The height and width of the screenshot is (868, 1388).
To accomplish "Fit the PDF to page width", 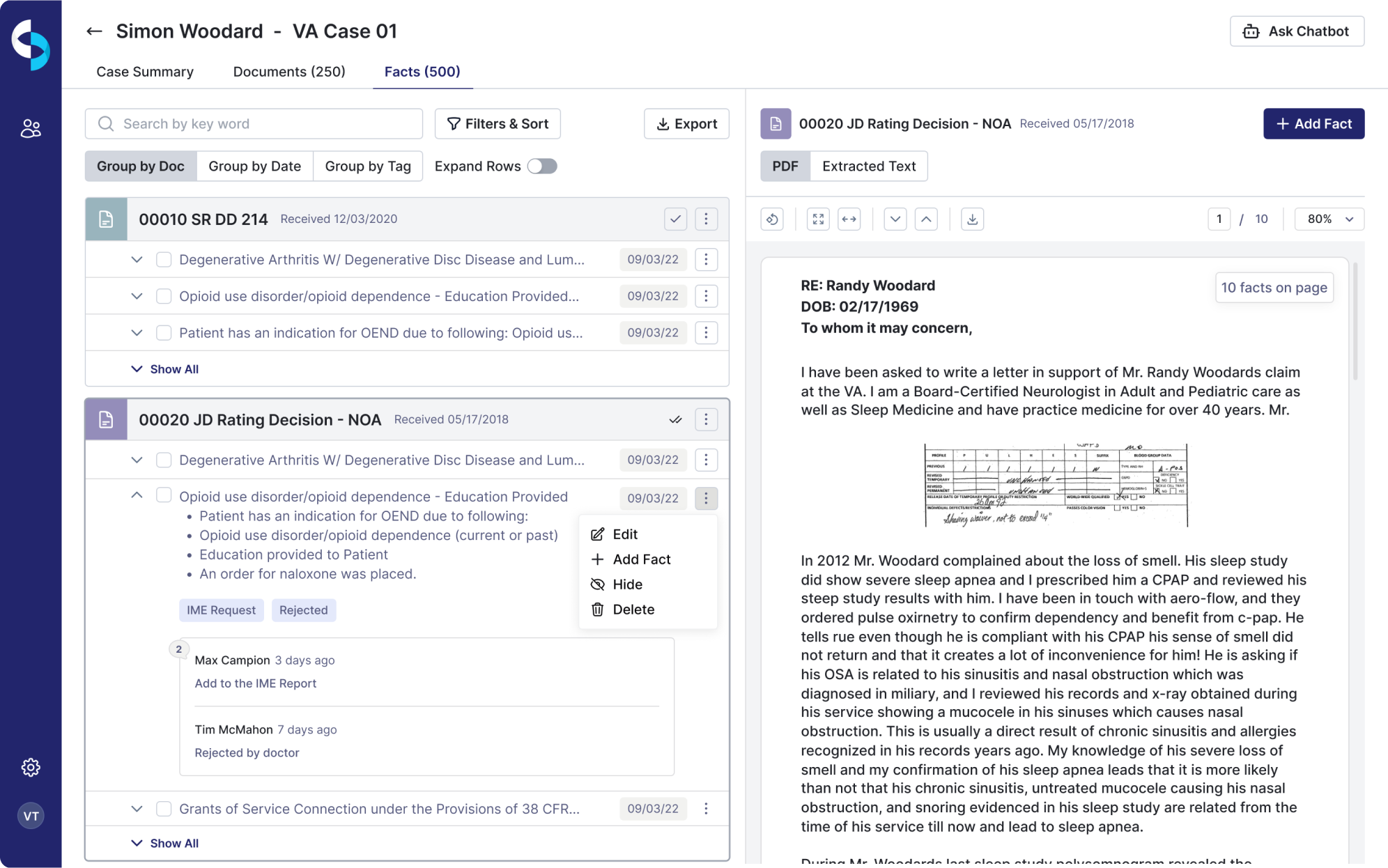I will point(849,219).
